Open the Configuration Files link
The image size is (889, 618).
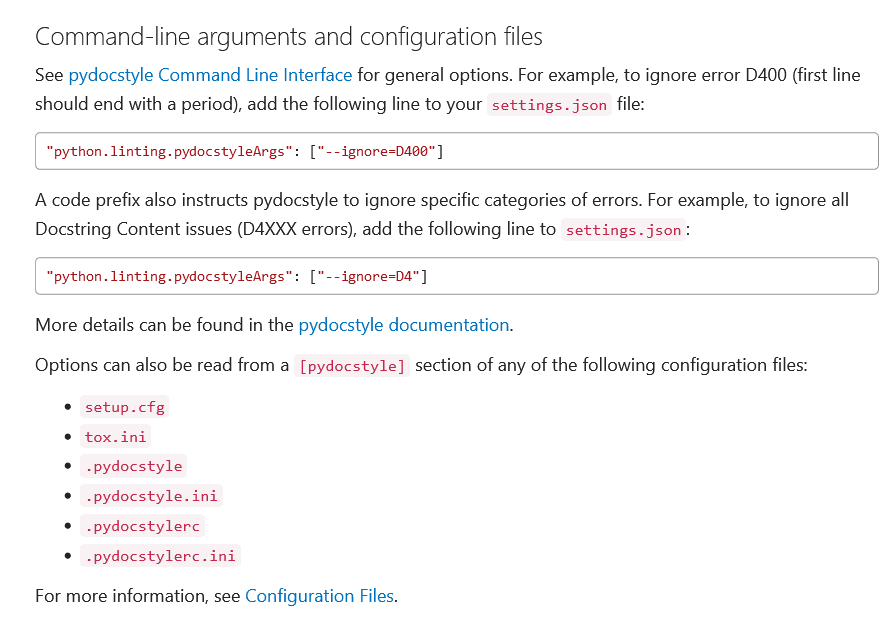[x=320, y=596]
